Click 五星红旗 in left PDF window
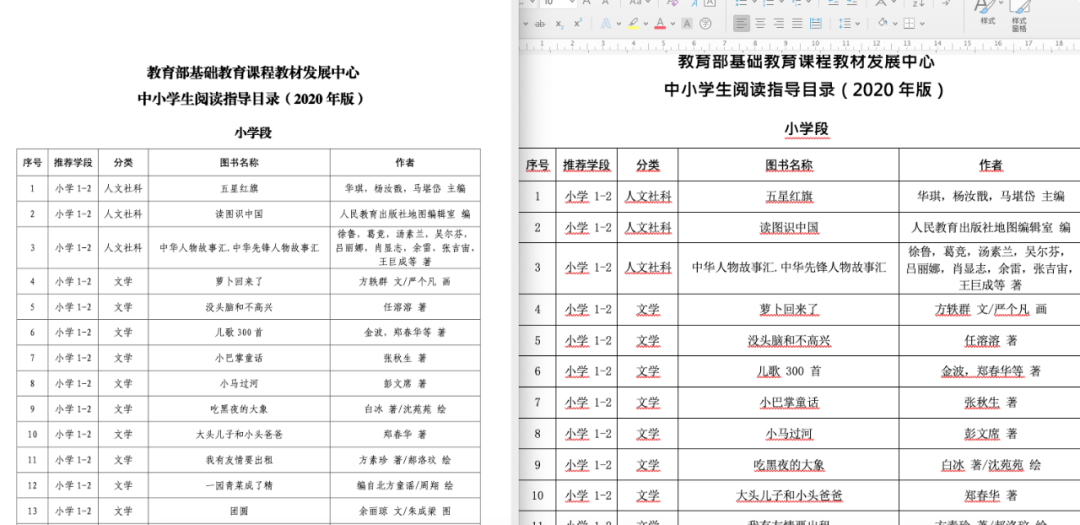 [x=239, y=187]
